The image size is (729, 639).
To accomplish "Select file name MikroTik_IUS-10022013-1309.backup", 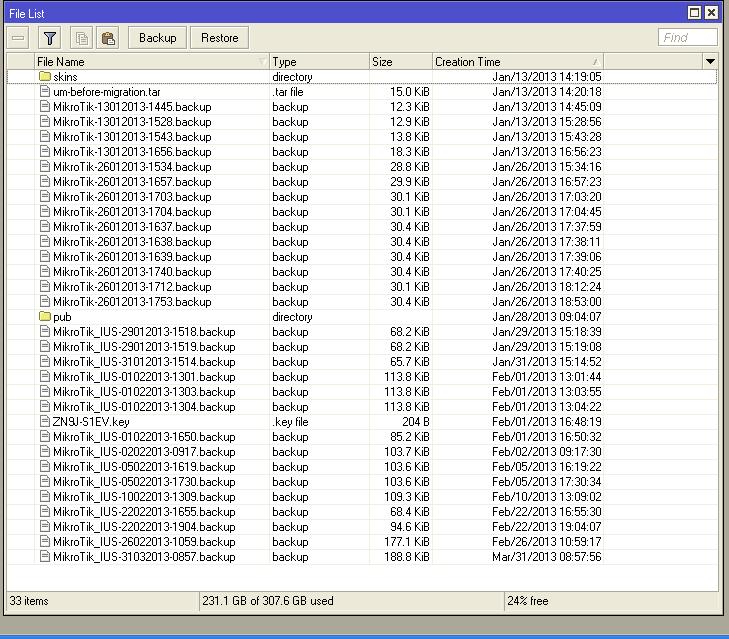I will click(x=144, y=497).
